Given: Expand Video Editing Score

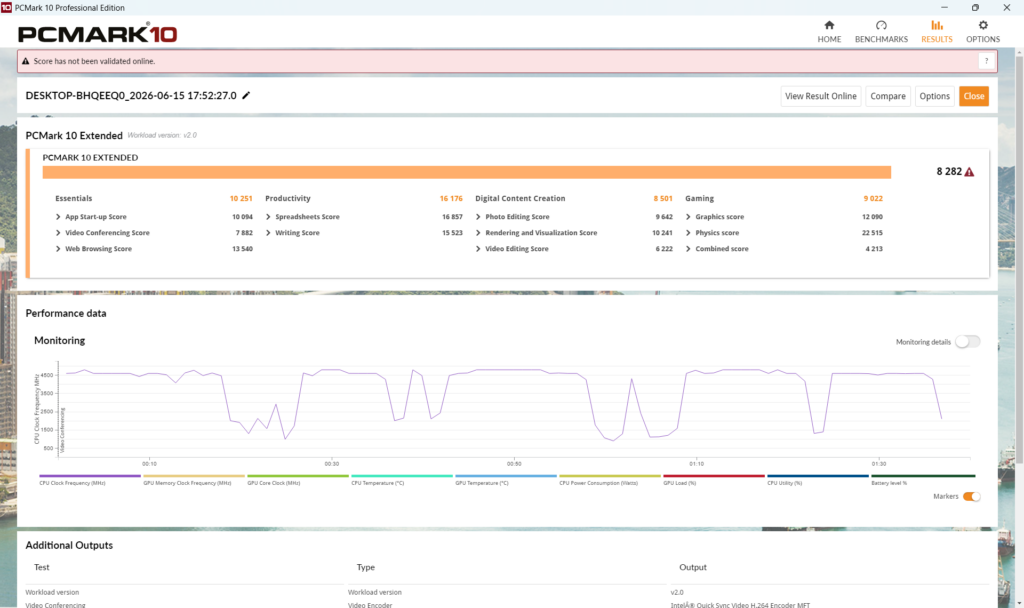Looking at the screenshot, I should pos(478,249).
